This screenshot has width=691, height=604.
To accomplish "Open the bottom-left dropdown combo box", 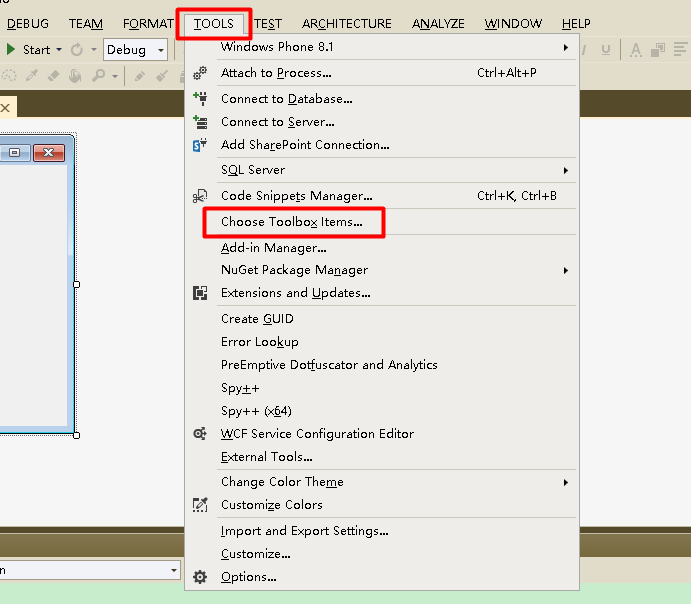I will [x=90, y=570].
